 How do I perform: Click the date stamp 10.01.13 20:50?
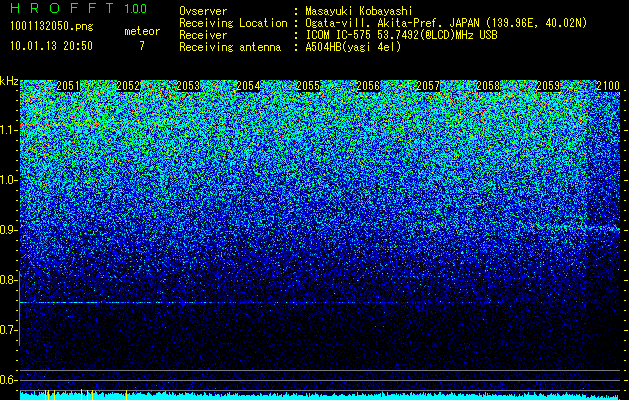[51, 46]
